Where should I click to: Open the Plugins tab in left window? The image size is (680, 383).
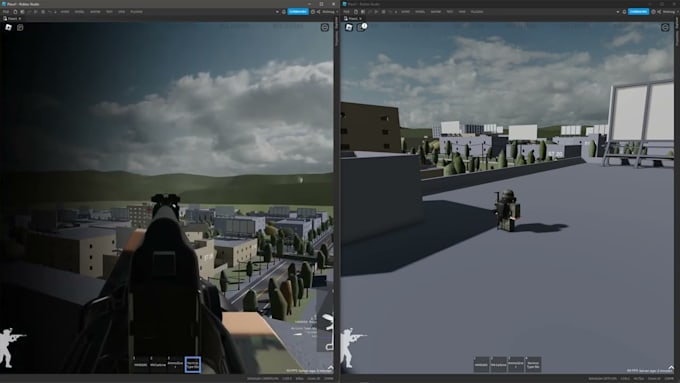coord(136,12)
